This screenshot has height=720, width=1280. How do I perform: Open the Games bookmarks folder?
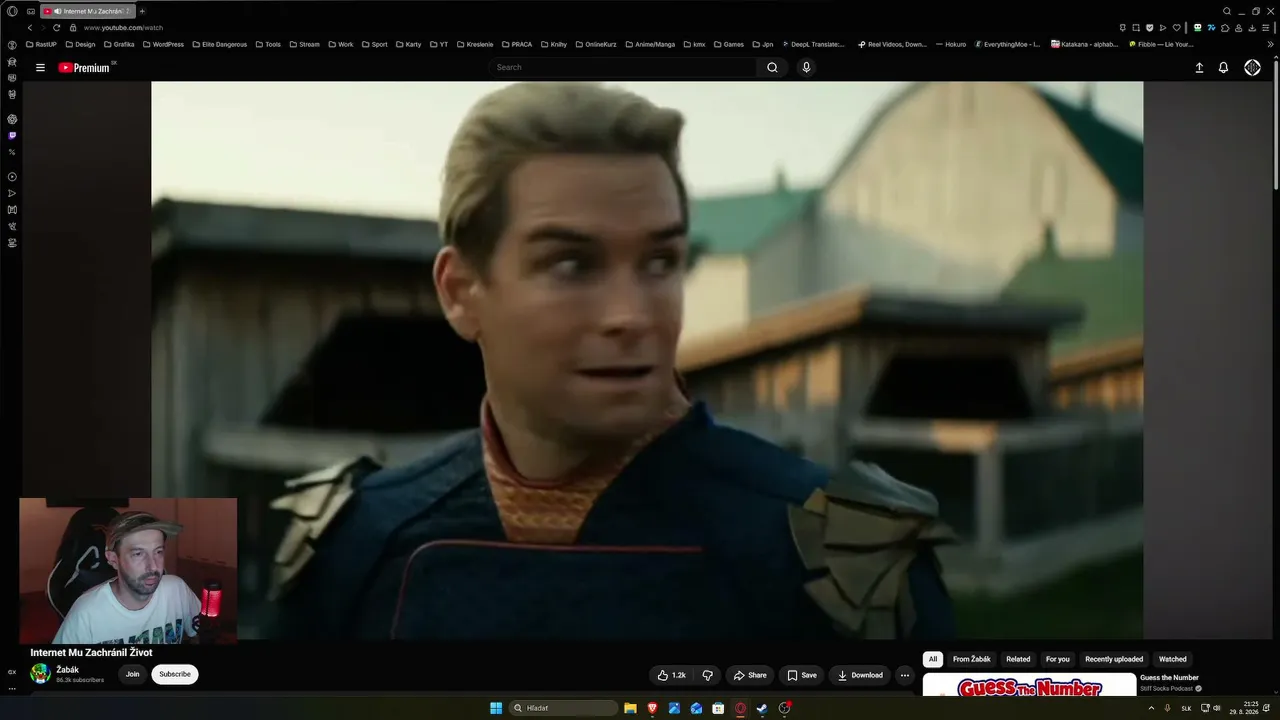[x=728, y=44]
